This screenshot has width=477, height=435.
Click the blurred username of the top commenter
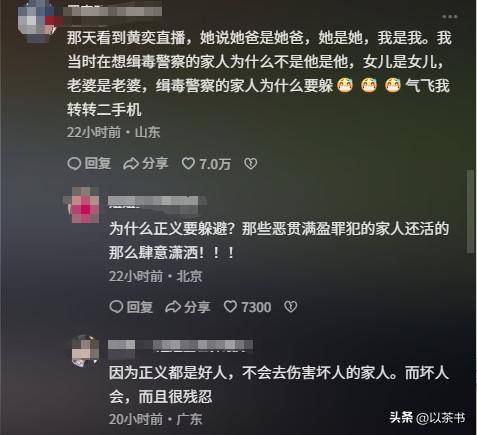(112, 11)
